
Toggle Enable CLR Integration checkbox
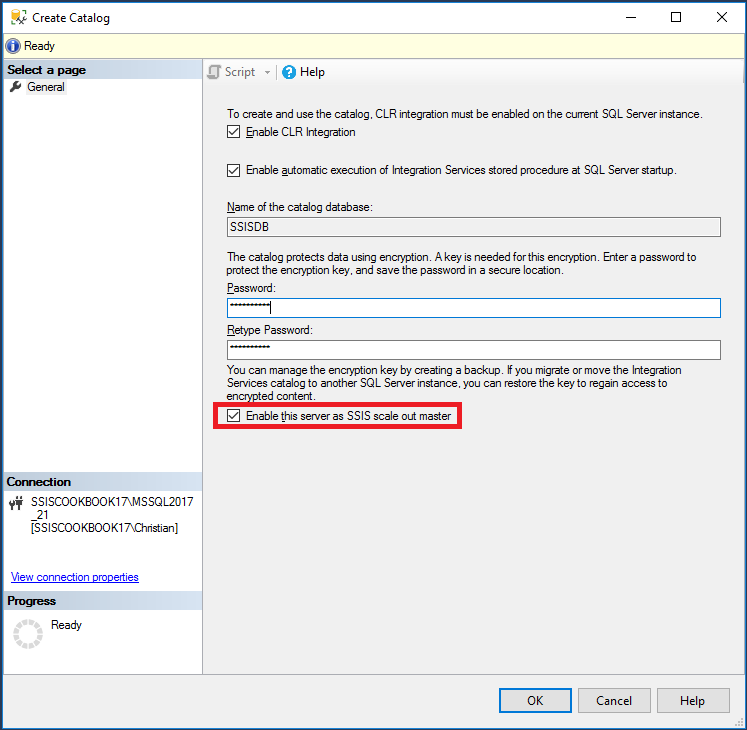pos(233,132)
